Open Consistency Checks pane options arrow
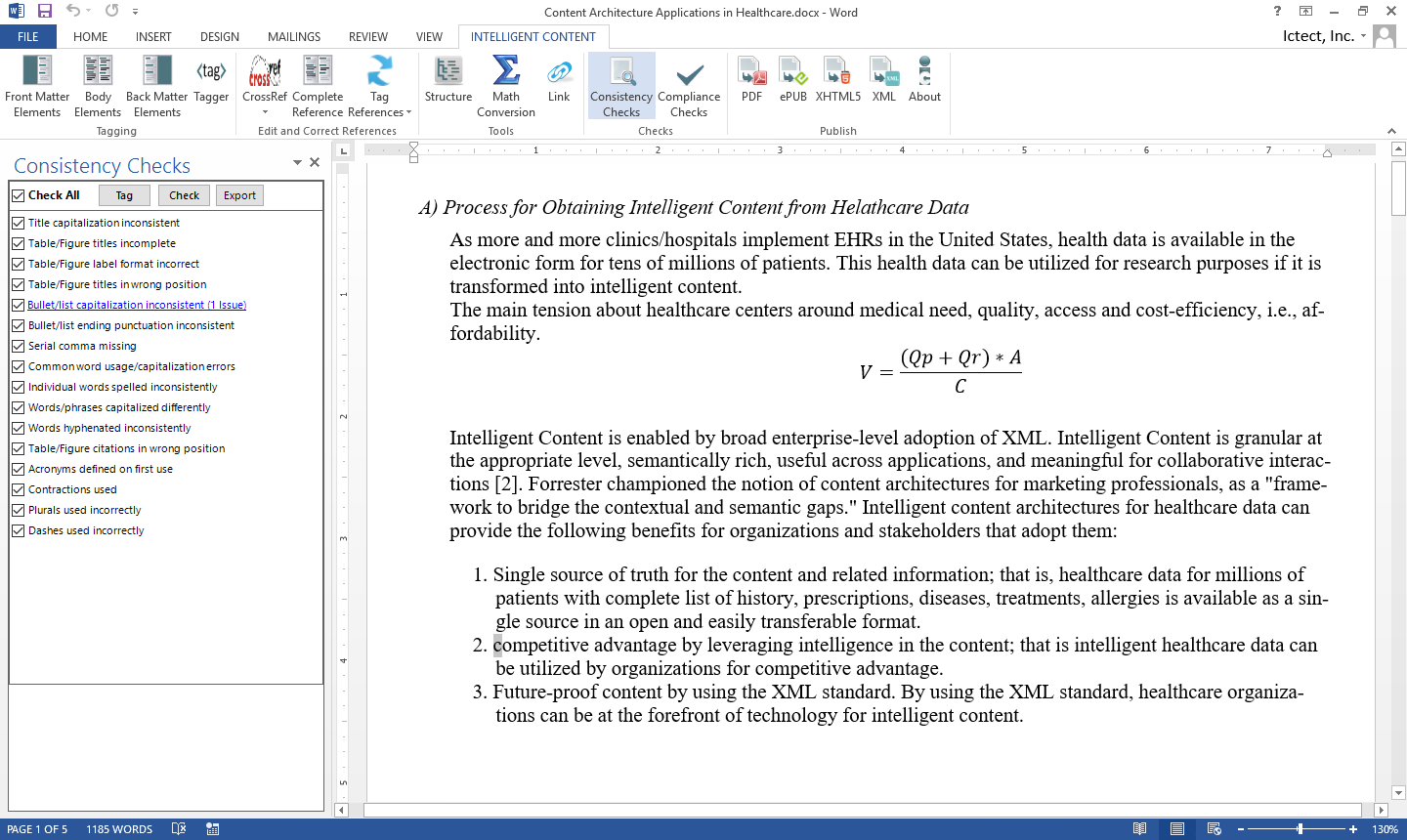Viewport: 1407px width, 840px height. 297,162
